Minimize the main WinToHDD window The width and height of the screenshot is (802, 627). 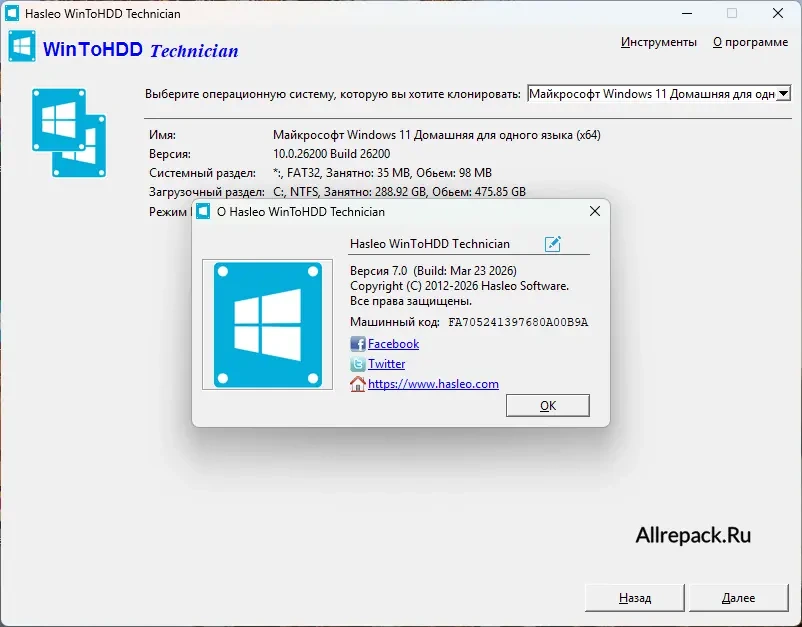click(687, 13)
